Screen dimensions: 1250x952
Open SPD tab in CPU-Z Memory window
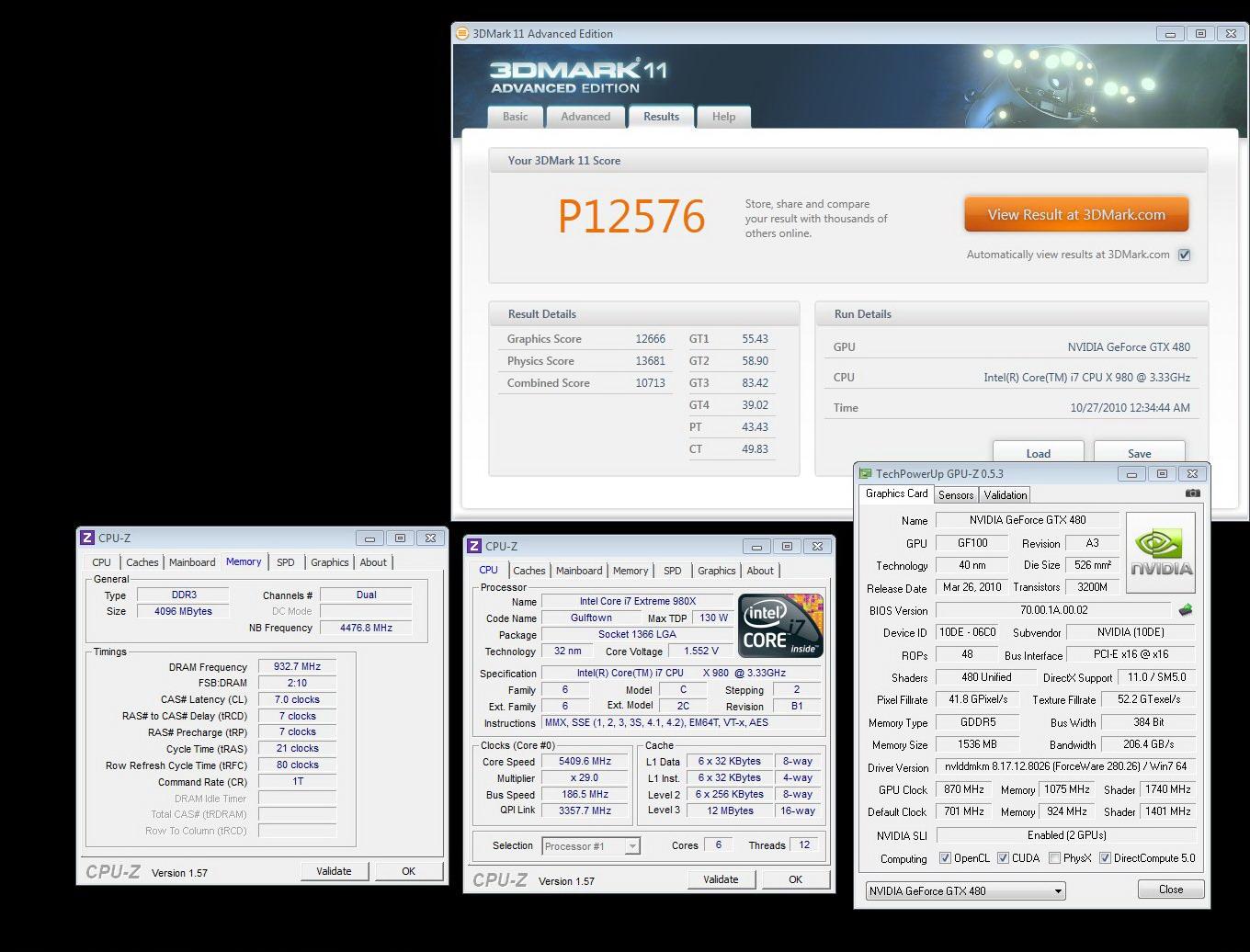pos(286,562)
